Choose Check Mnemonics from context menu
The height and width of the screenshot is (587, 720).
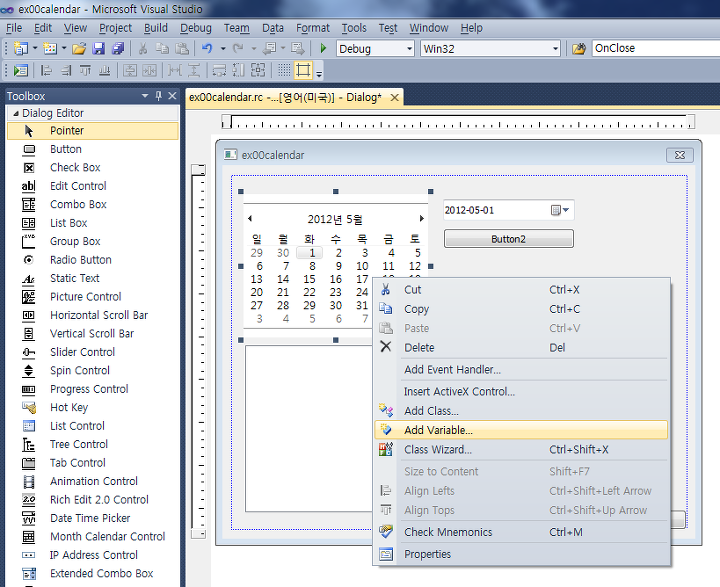click(521, 532)
